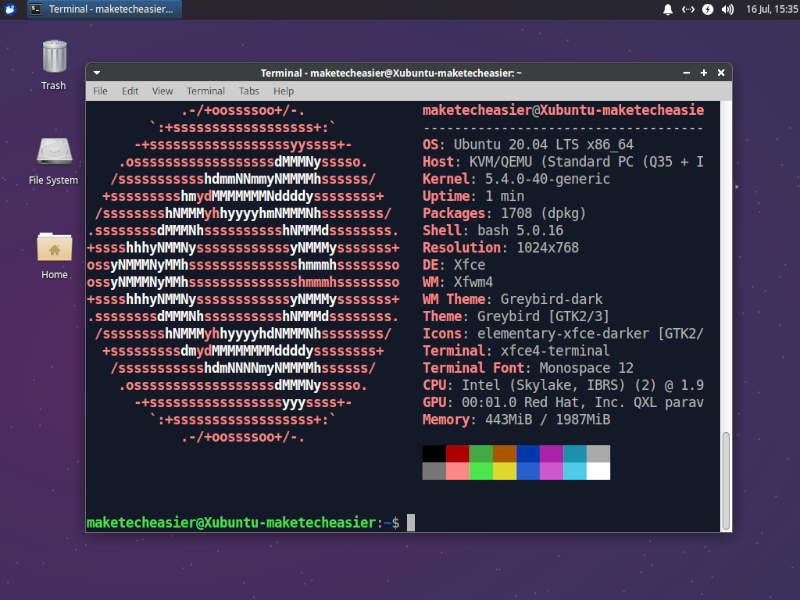Open the notification bell in the system tray
Screen dimensions: 800x600
(667, 10)
